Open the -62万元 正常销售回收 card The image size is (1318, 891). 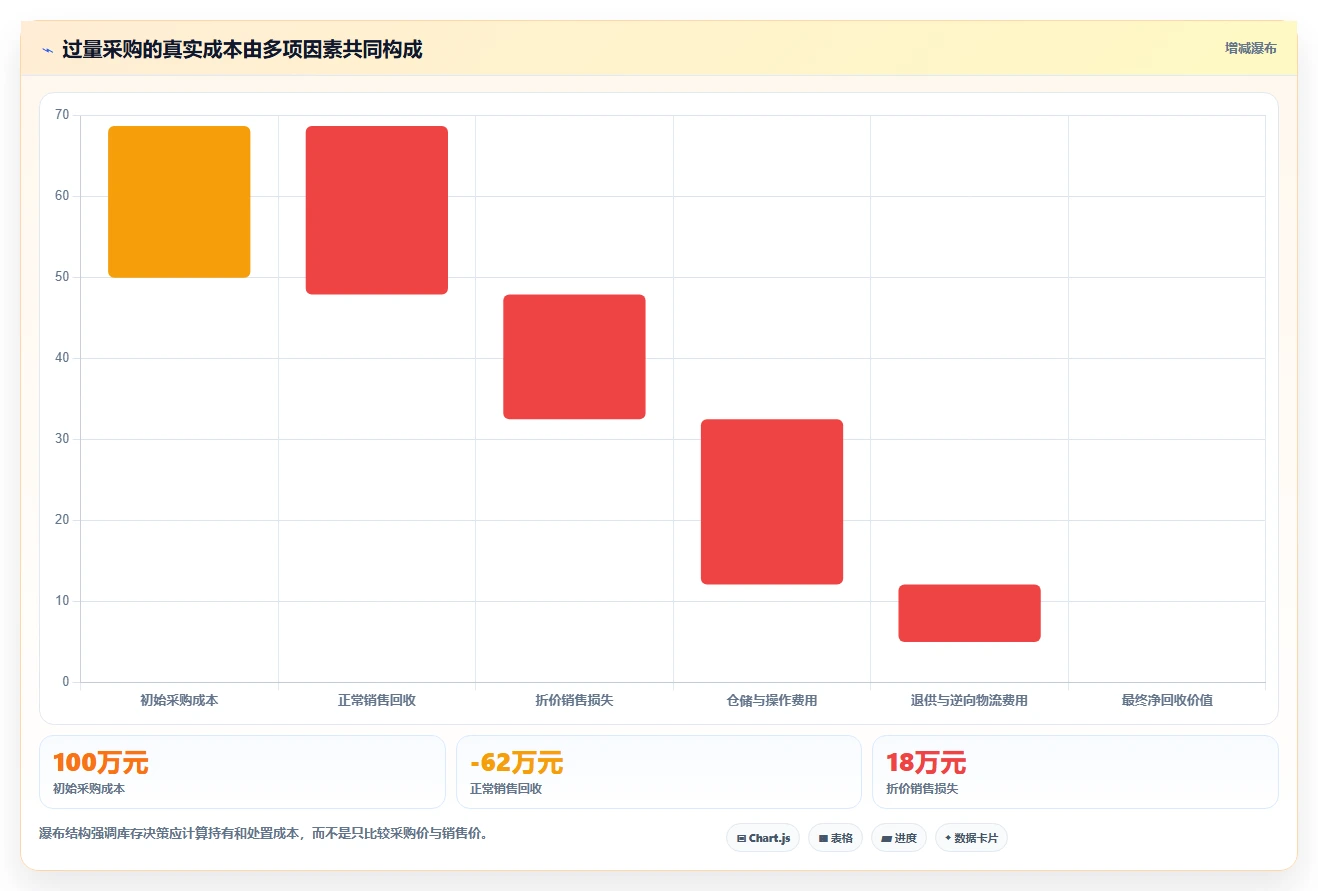(x=659, y=772)
